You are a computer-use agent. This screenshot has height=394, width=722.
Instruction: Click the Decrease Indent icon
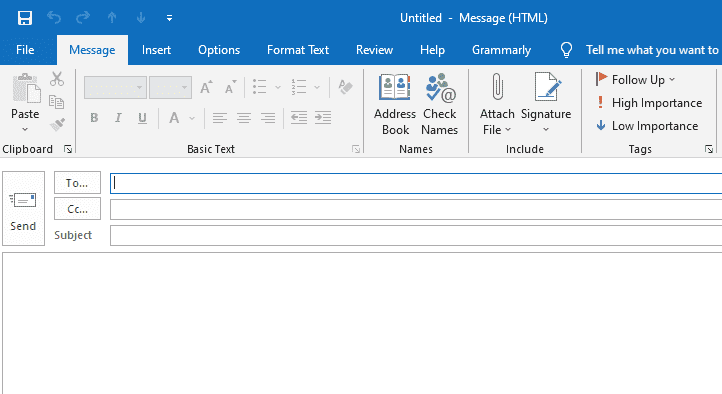(x=299, y=118)
